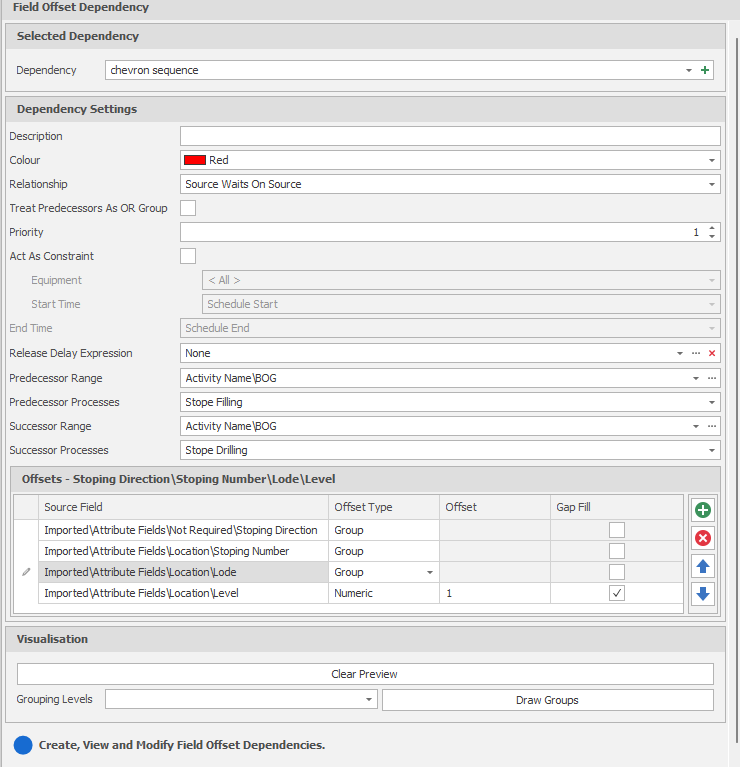Click into the Description text field
740x767 pixels.
(450, 136)
